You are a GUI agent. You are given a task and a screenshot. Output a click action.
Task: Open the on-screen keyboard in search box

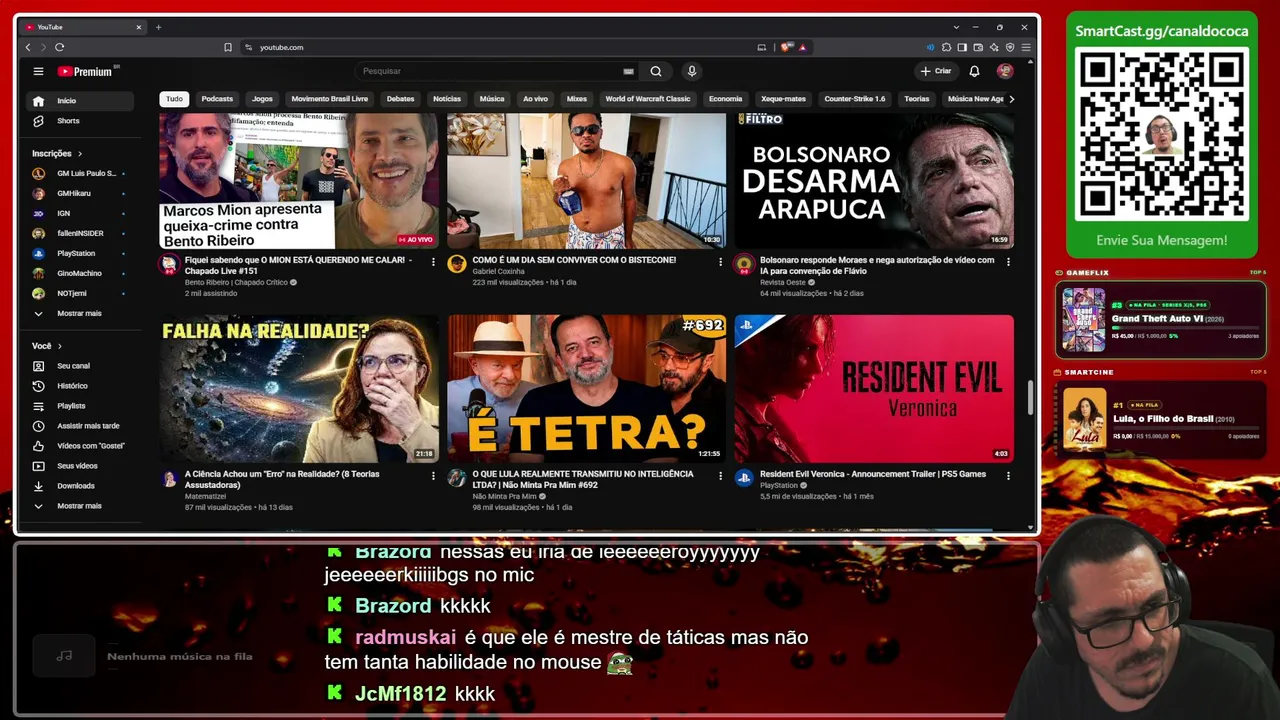(x=628, y=71)
